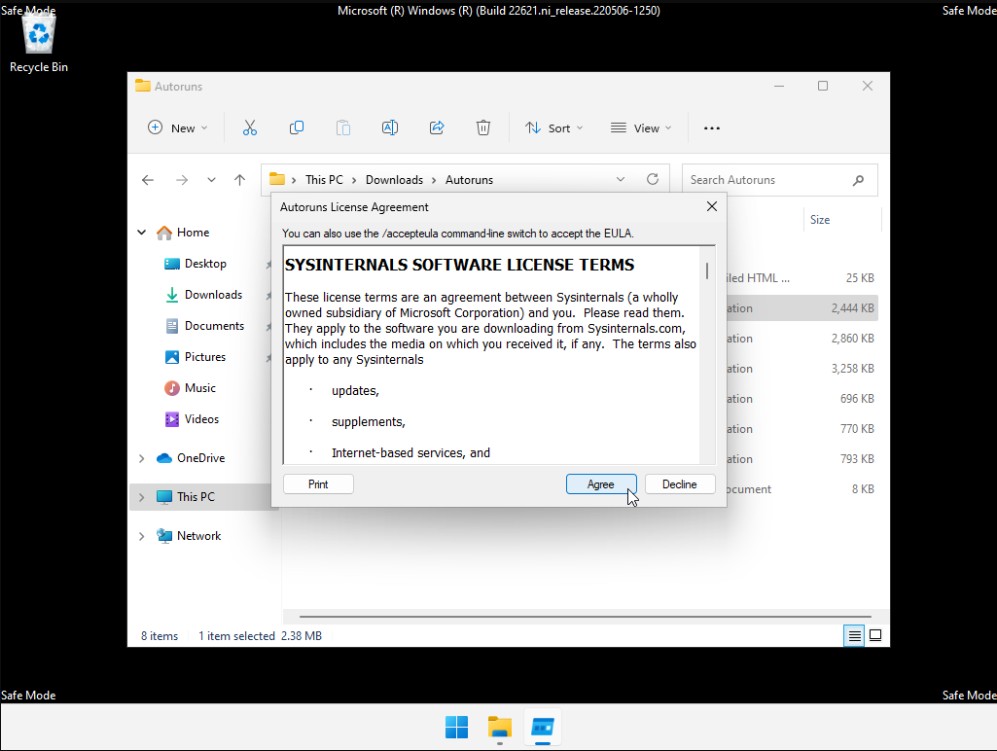Click the Share icon in toolbar
Image resolution: width=997 pixels, height=751 pixels.
[437, 128]
